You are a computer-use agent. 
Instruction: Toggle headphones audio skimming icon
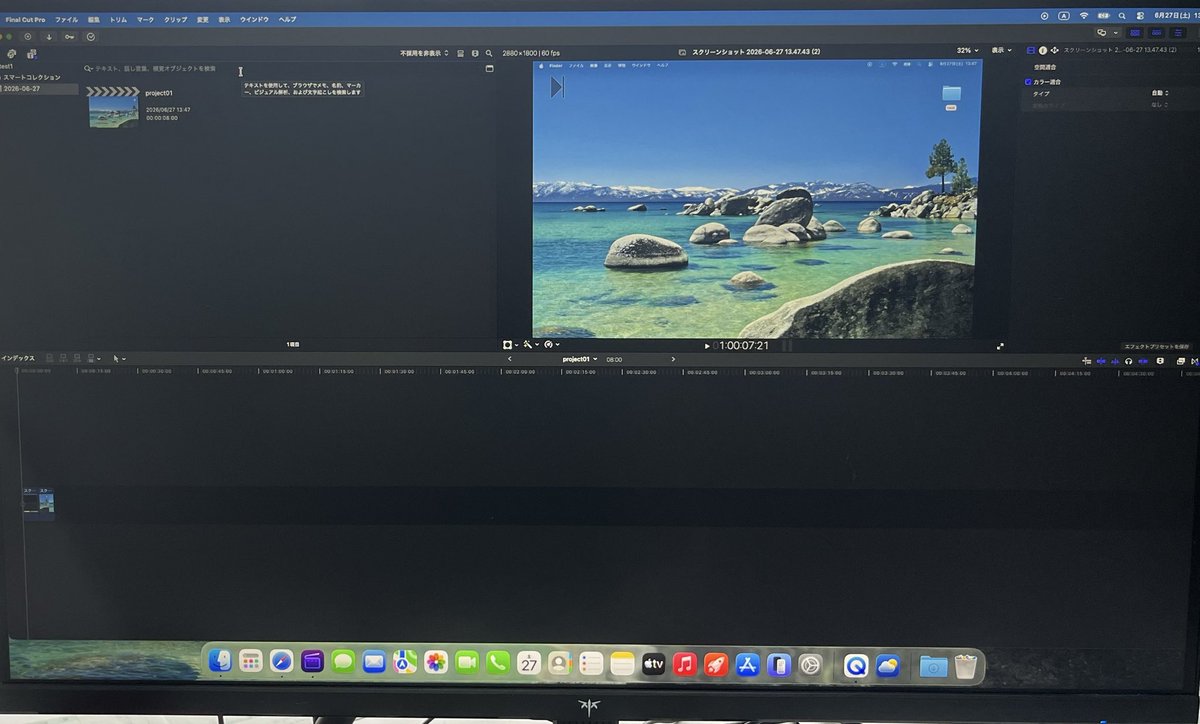click(x=1129, y=360)
